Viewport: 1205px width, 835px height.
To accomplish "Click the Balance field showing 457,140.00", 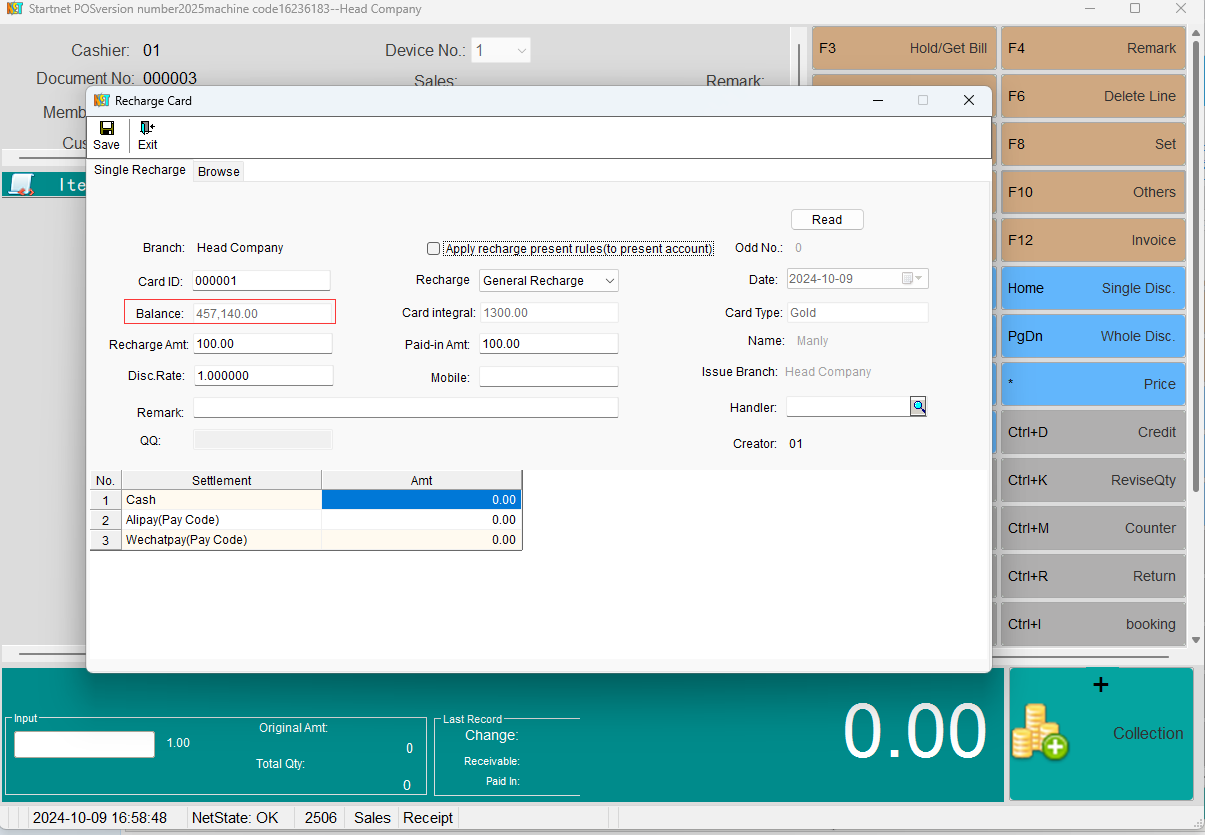I will [262, 313].
